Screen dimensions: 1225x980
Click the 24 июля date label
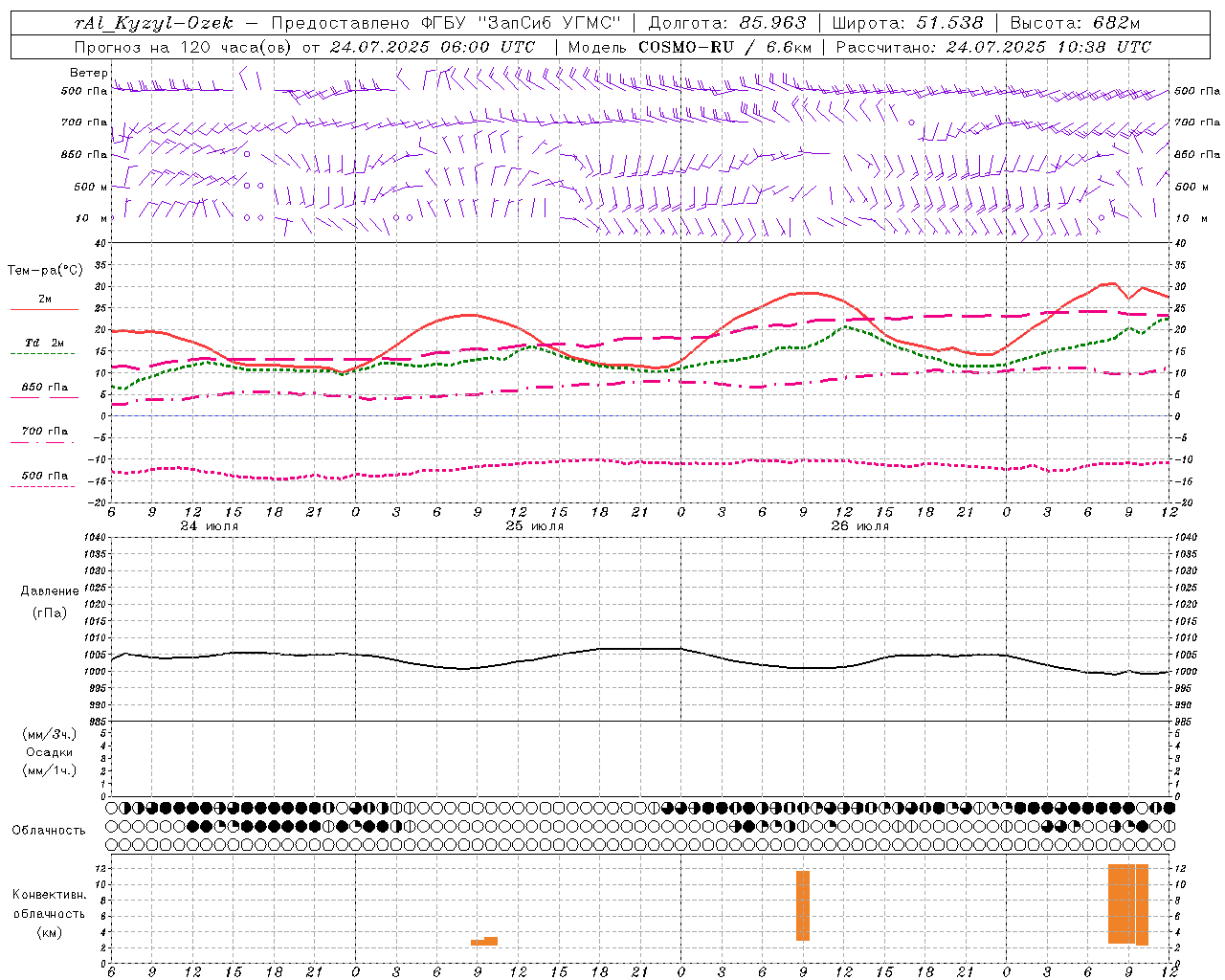click(210, 526)
